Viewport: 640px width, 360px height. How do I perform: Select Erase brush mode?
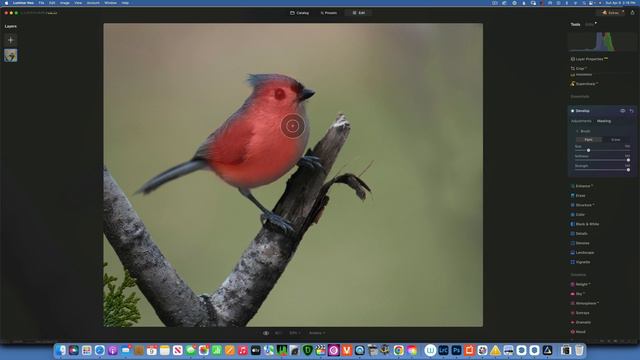point(616,140)
